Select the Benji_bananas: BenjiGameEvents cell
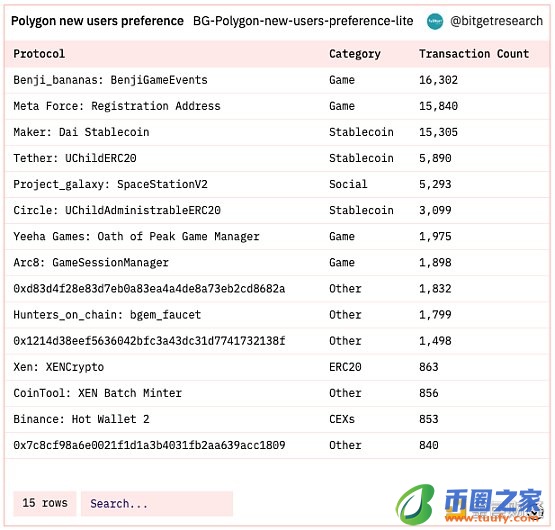The width and height of the screenshot is (555, 530). (x=110, y=80)
